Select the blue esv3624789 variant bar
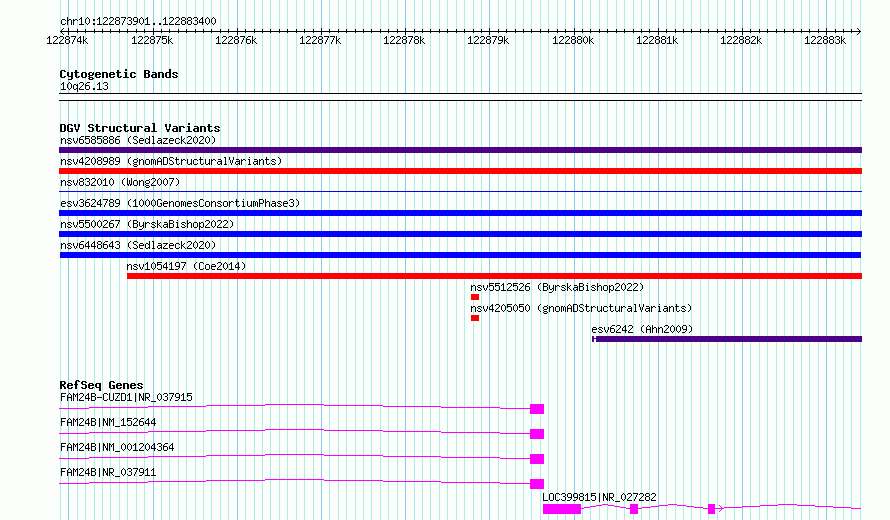 (x=460, y=213)
